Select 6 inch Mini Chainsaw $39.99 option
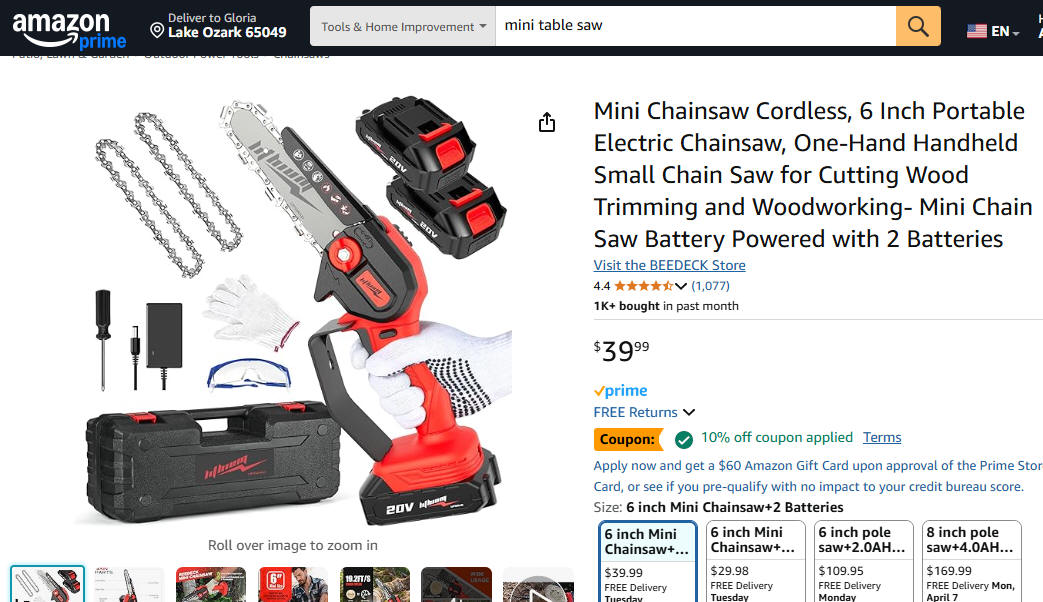 point(648,562)
